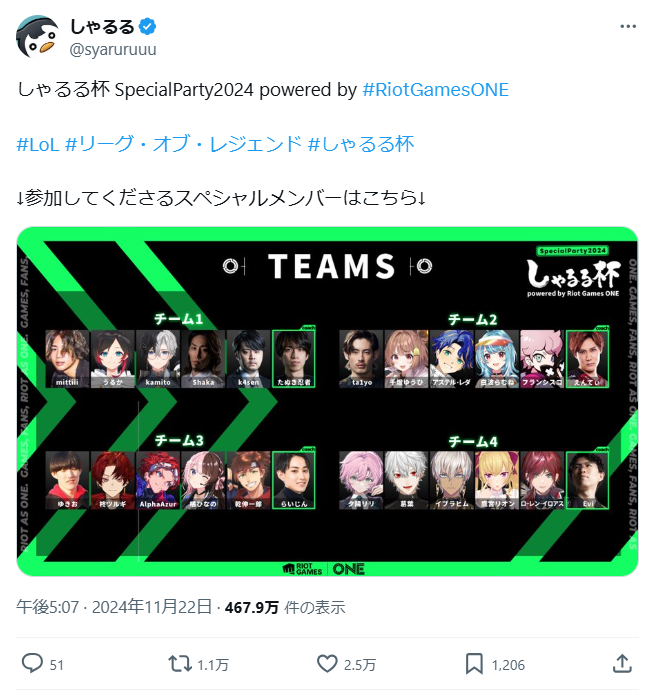Click the repost arrows icon
The height and width of the screenshot is (699, 653).
pyautogui.click(x=180, y=664)
